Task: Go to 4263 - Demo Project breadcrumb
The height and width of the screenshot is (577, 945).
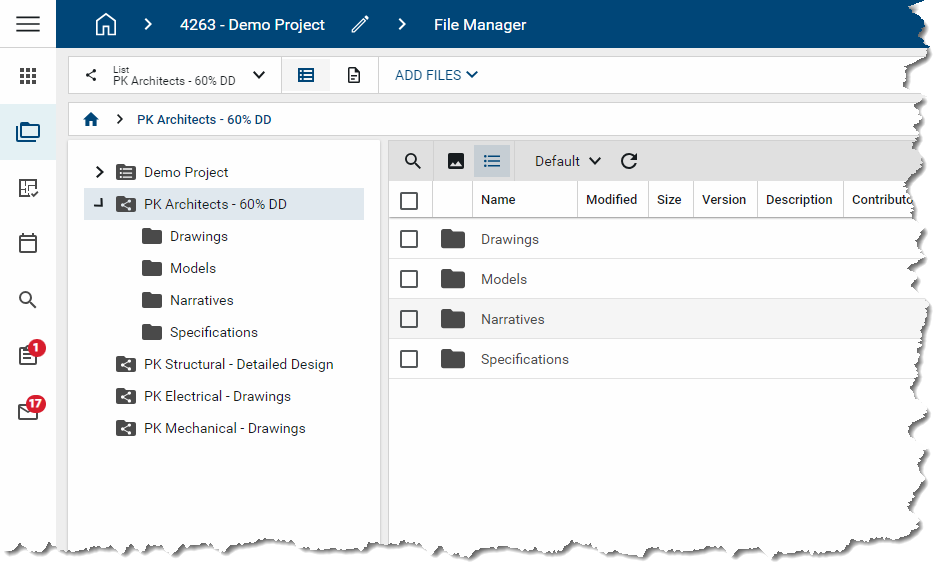Action: 252,24
